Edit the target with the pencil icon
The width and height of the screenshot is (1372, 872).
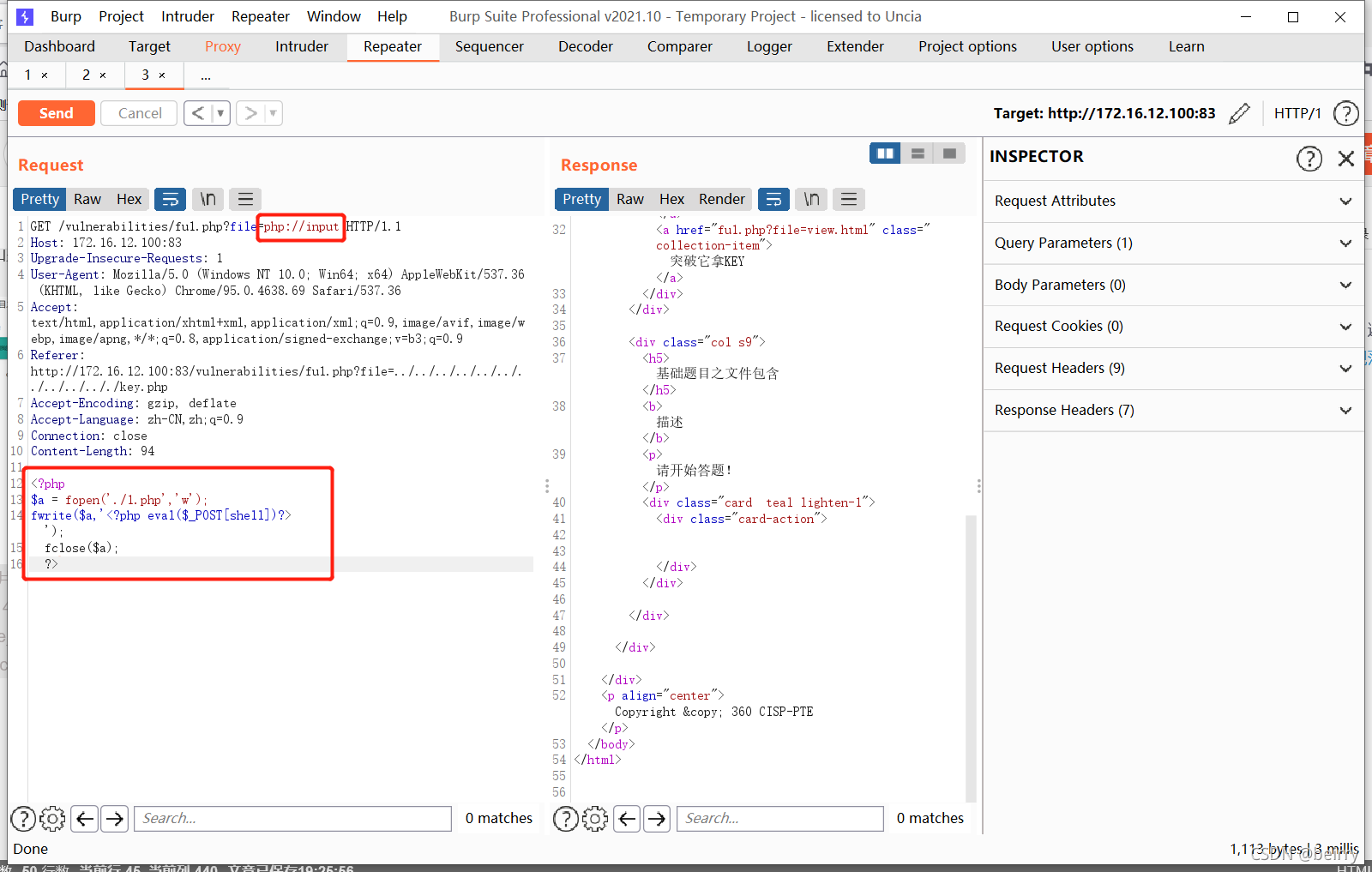point(1239,113)
